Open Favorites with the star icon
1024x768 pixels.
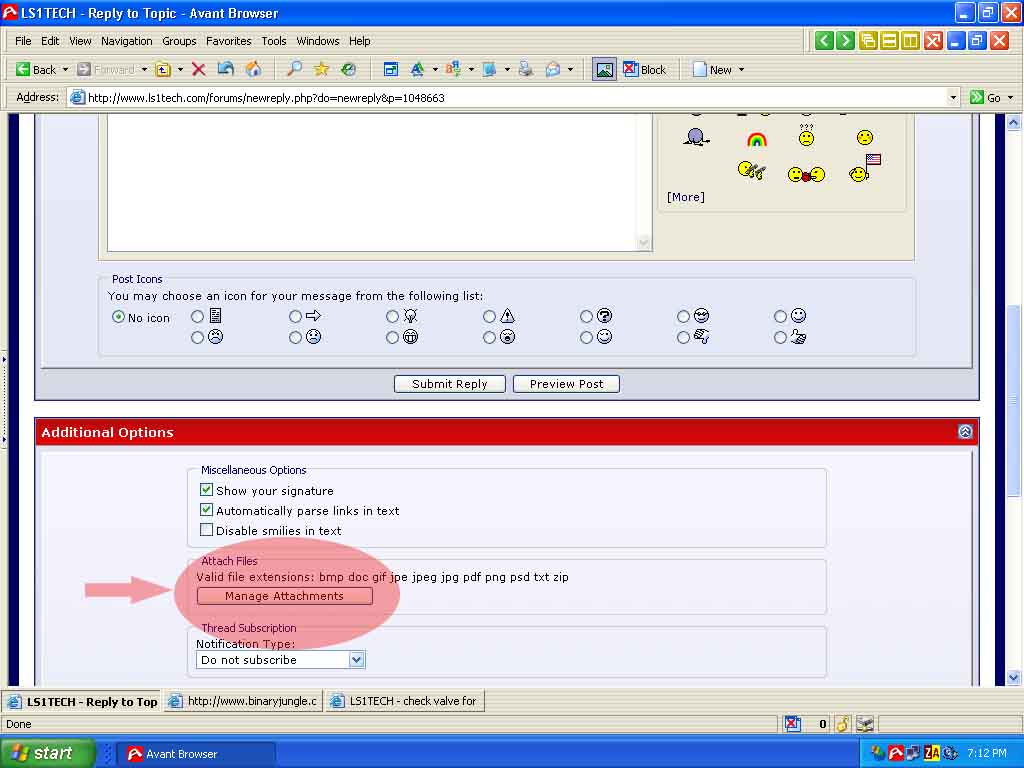click(321, 69)
